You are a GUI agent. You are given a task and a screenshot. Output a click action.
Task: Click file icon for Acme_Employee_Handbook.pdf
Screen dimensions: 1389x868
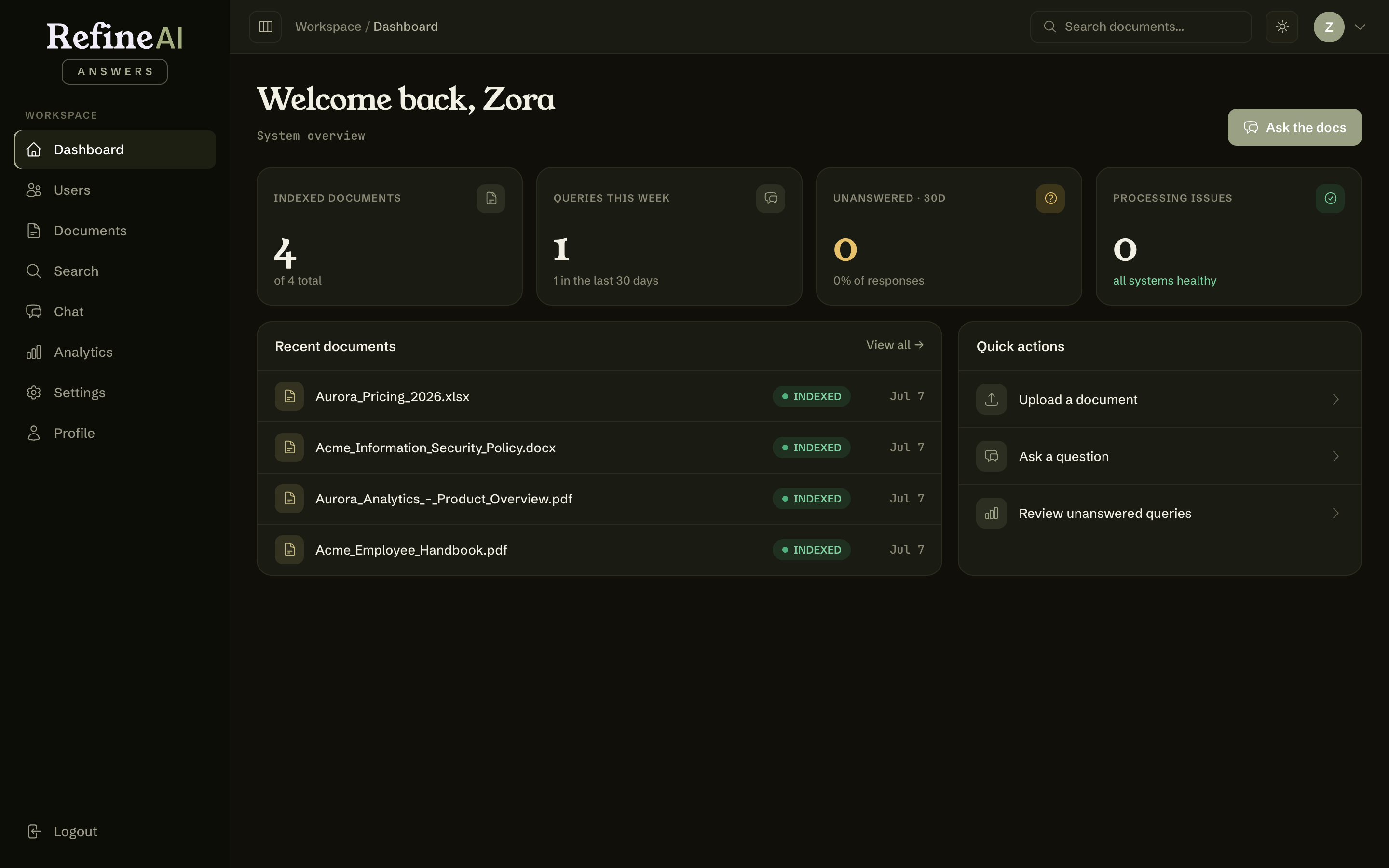(289, 550)
